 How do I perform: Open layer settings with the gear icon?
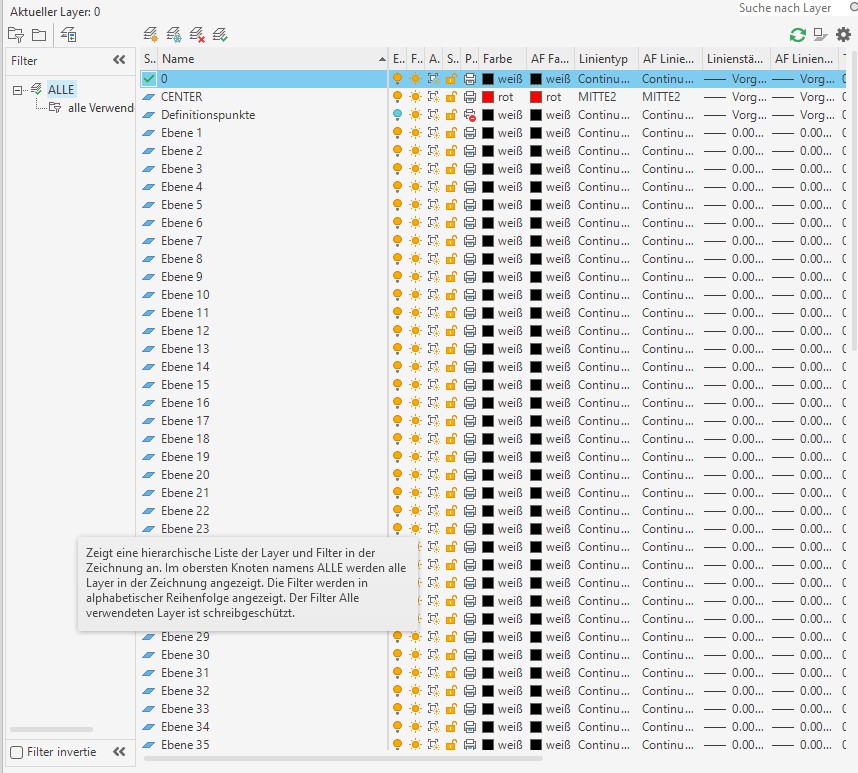843,34
